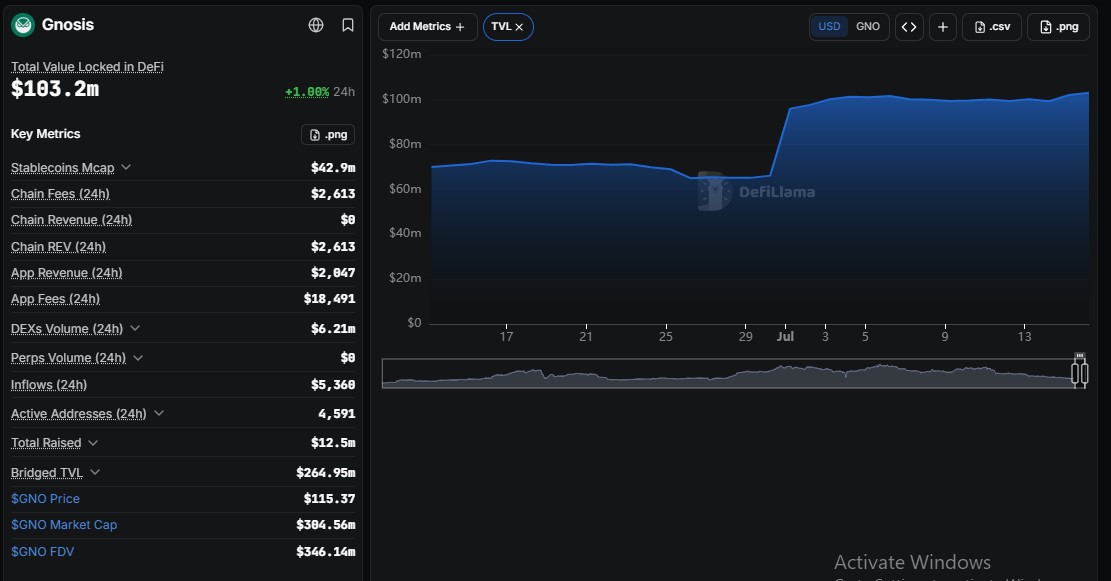Click the plus icon in chart toolbar
The image size is (1111, 581).
coord(943,27)
